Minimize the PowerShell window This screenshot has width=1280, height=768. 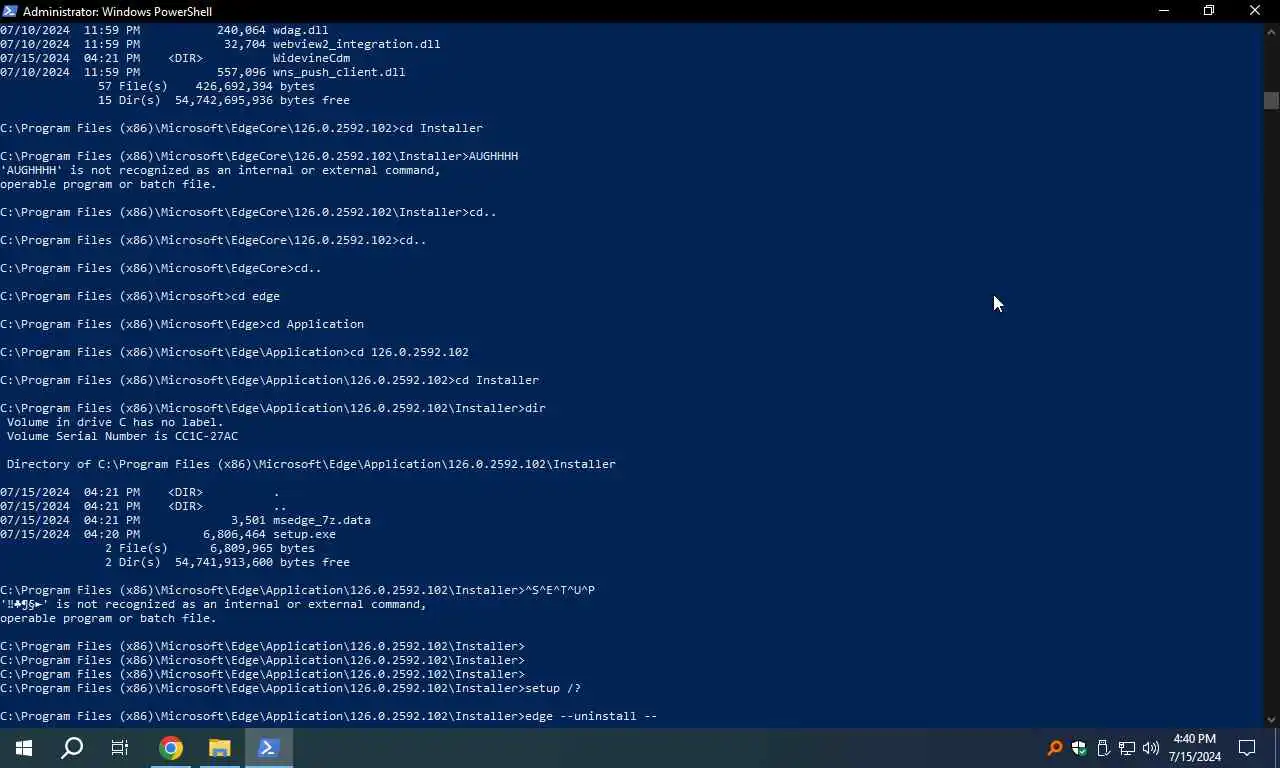1163,11
